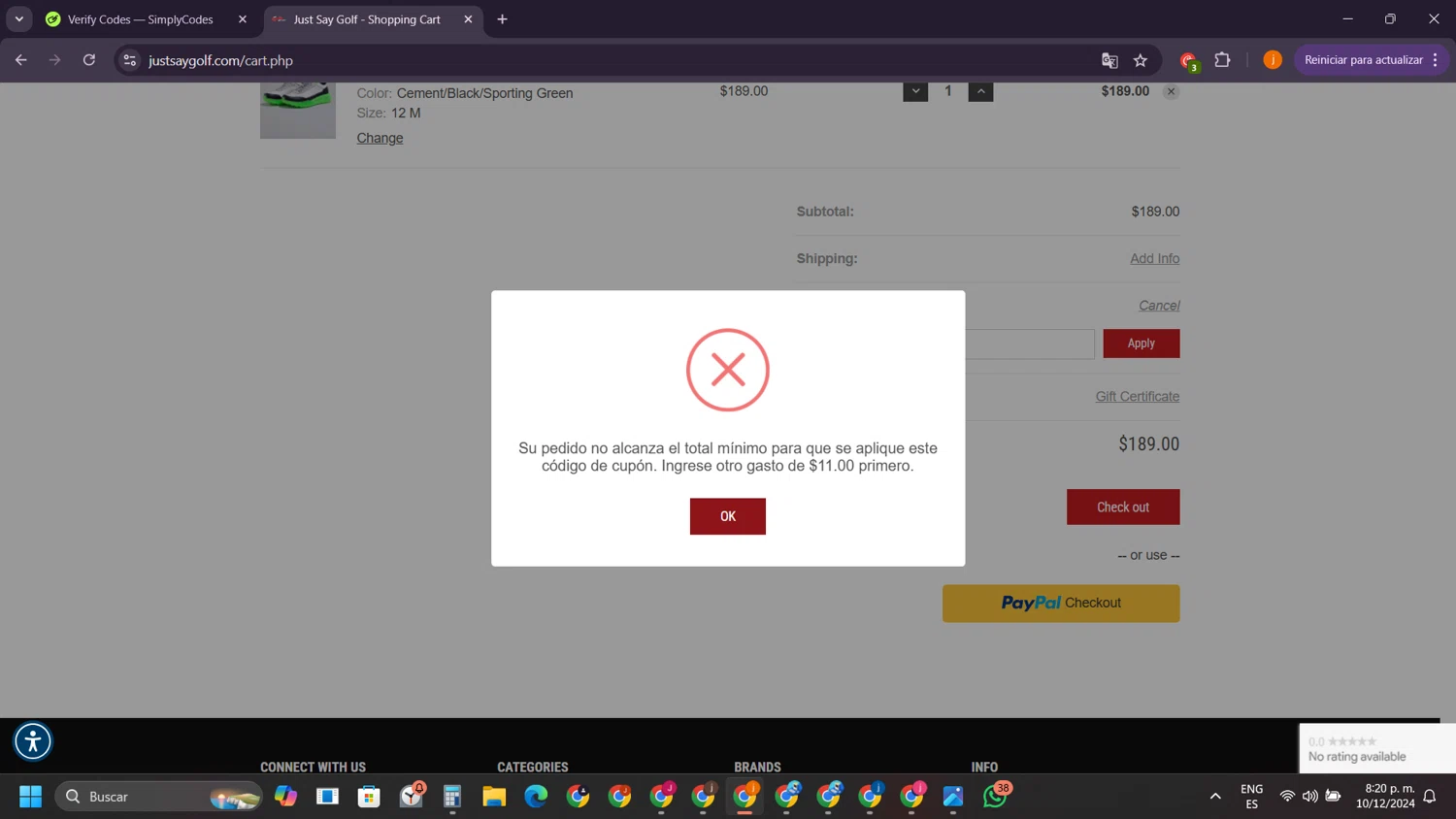Change the shoe item options
Viewport: 1456px width, 819px height.
(380, 138)
